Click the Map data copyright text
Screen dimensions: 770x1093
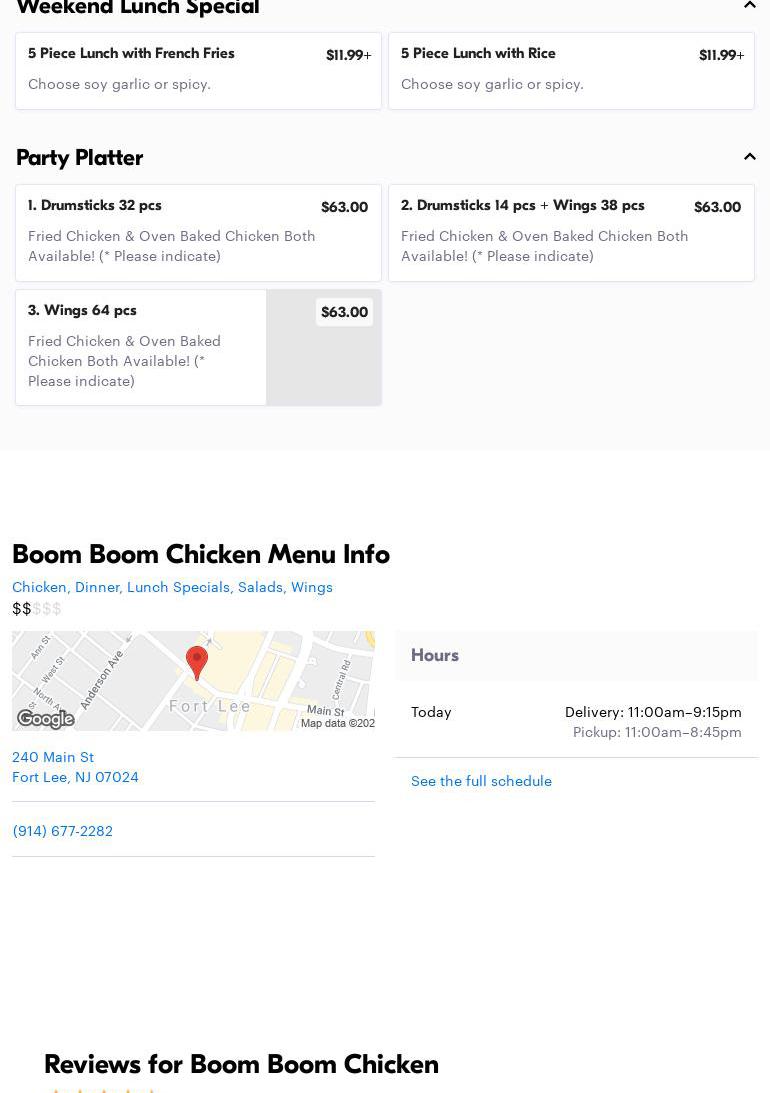337,723
